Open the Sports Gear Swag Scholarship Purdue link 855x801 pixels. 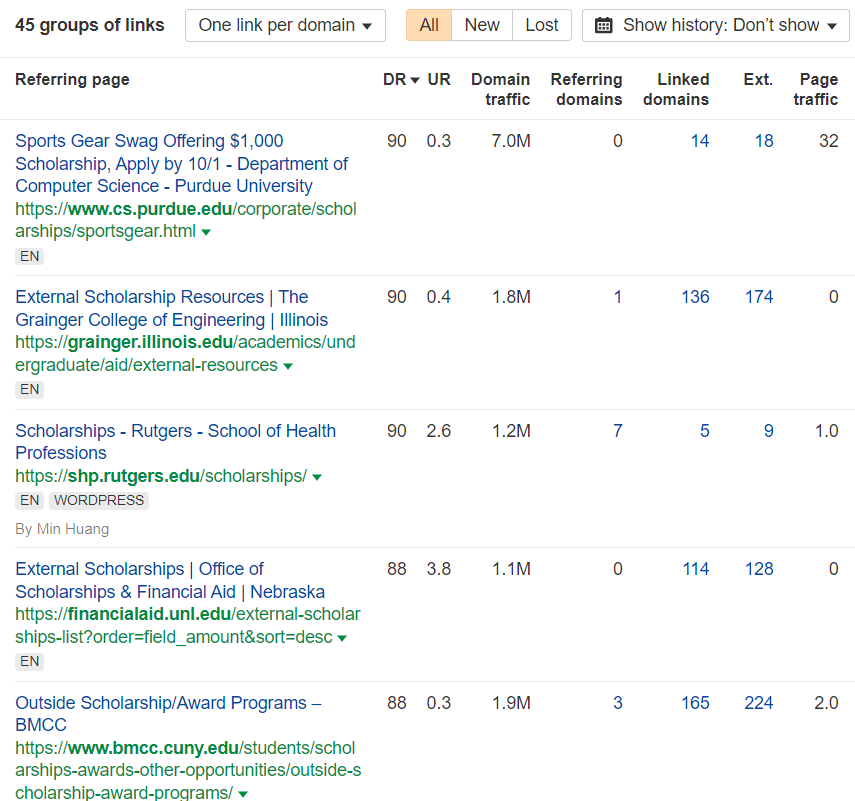182,164
